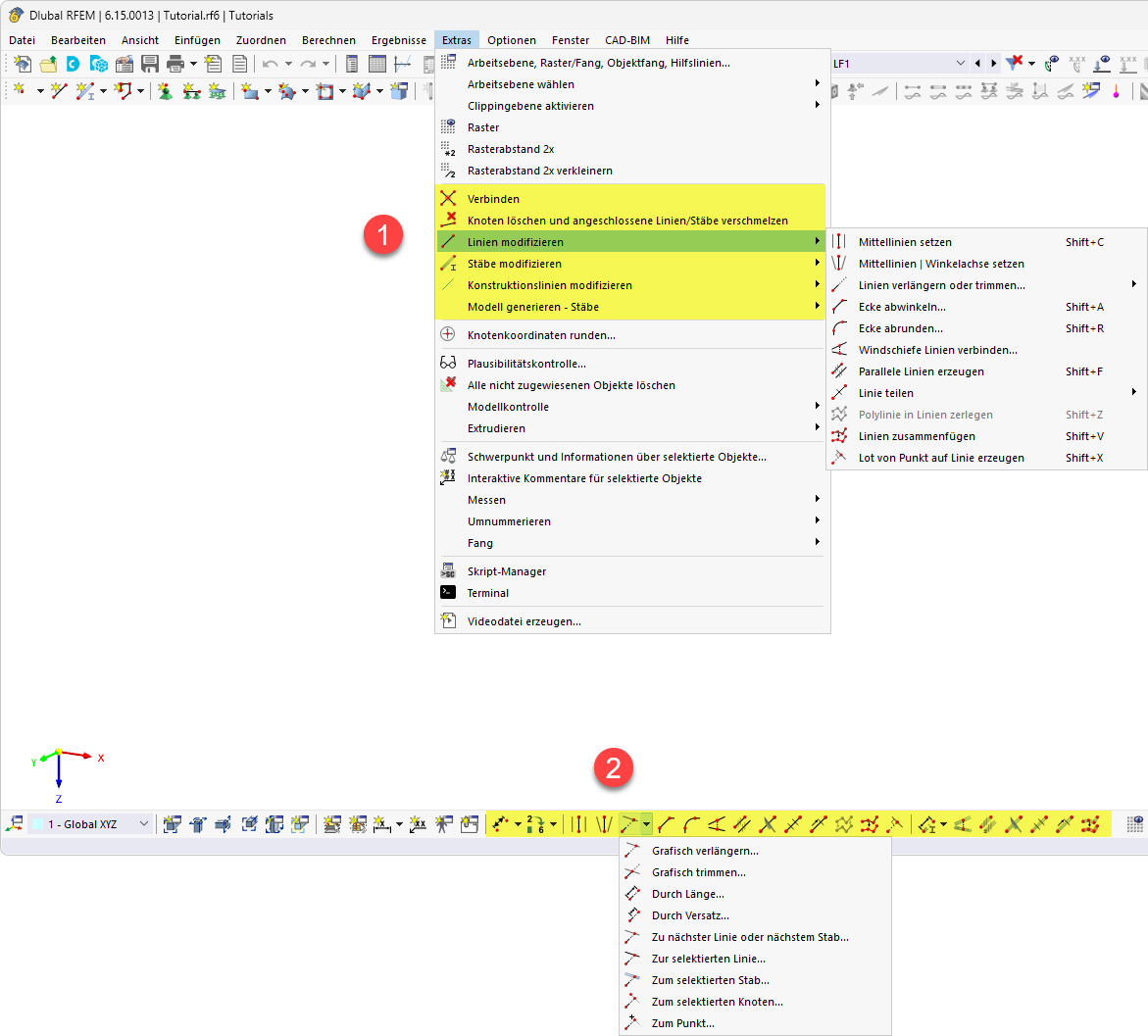Click the New Nodal Support icon
1148x1036 pixels.
(166, 91)
